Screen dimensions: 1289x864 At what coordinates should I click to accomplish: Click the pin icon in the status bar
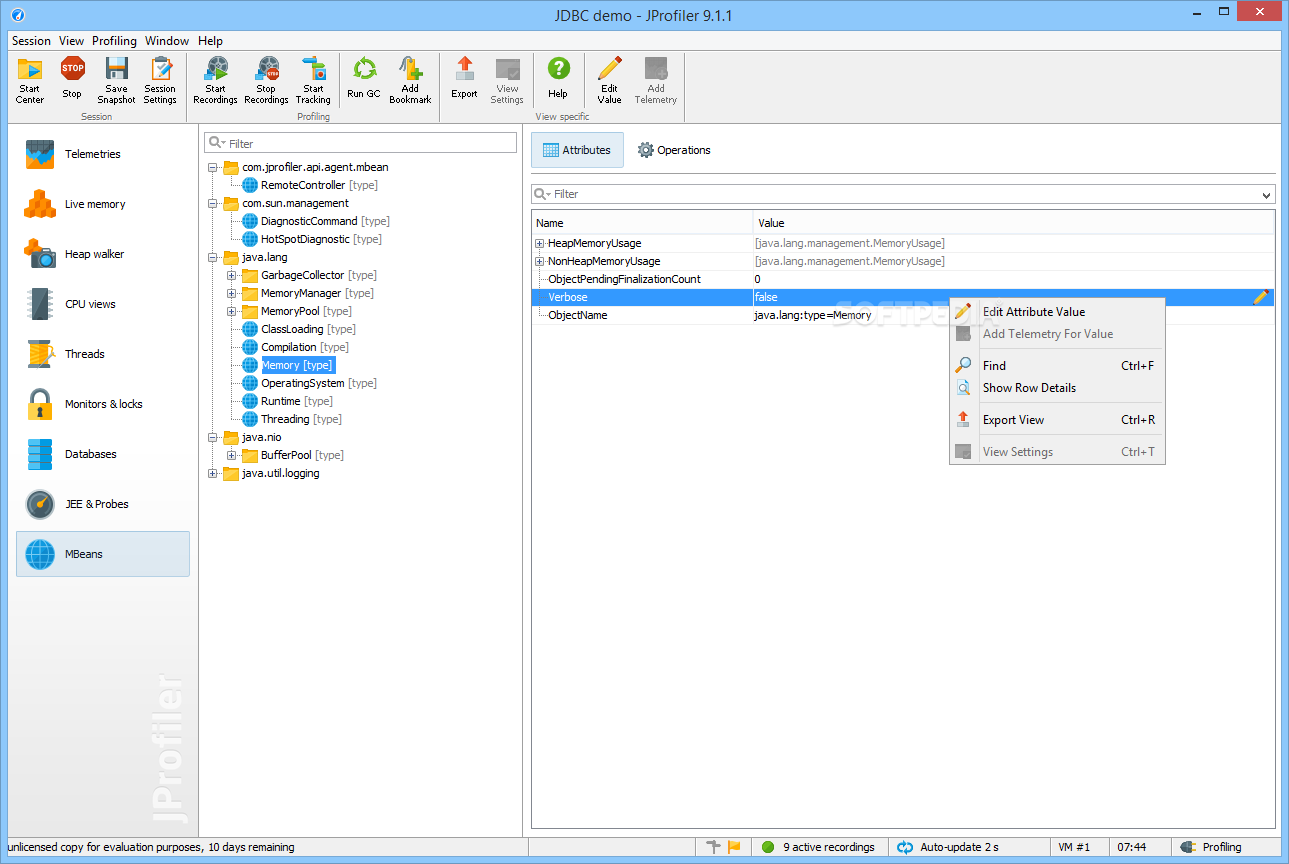pos(713,847)
